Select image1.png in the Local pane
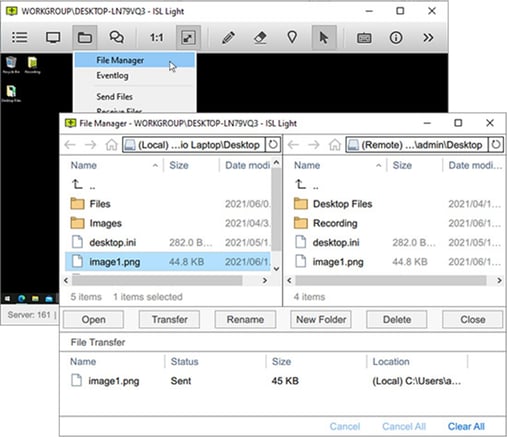Screen dimensions: 507x438 click(x=167, y=262)
